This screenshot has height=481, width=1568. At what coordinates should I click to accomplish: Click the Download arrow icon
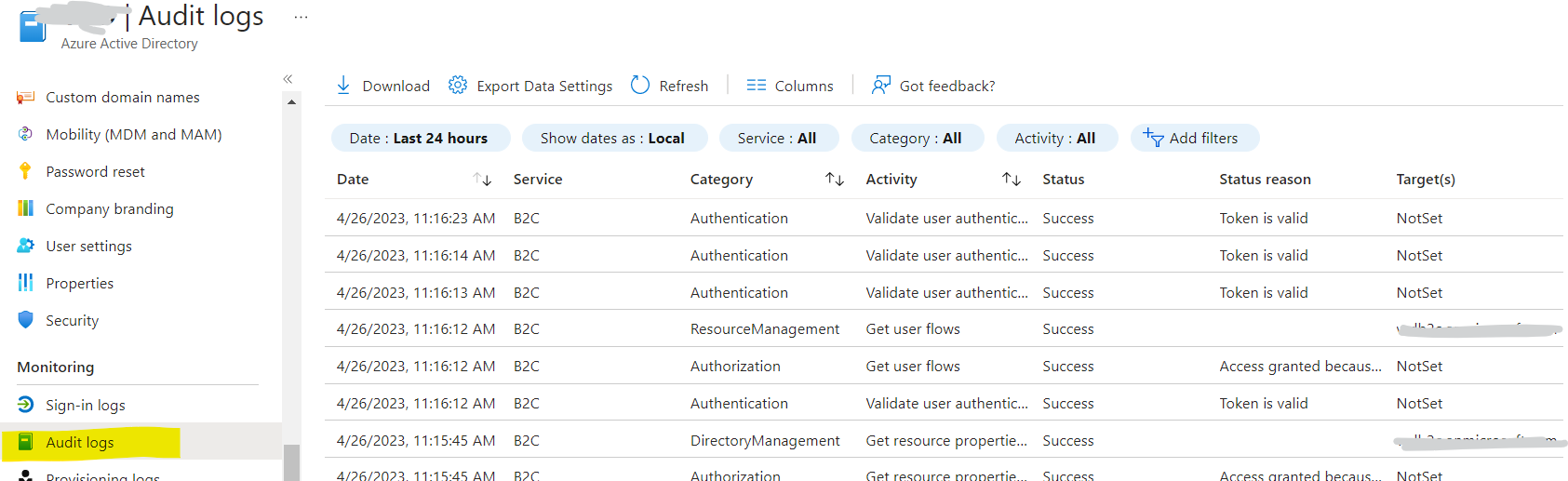(x=343, y=86)
